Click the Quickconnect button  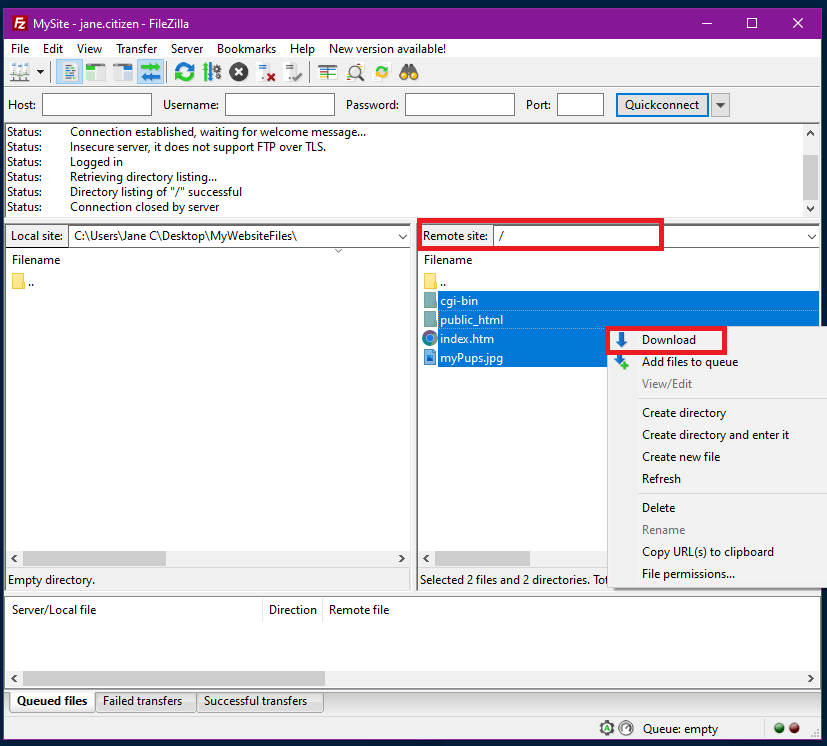point(661,104)
